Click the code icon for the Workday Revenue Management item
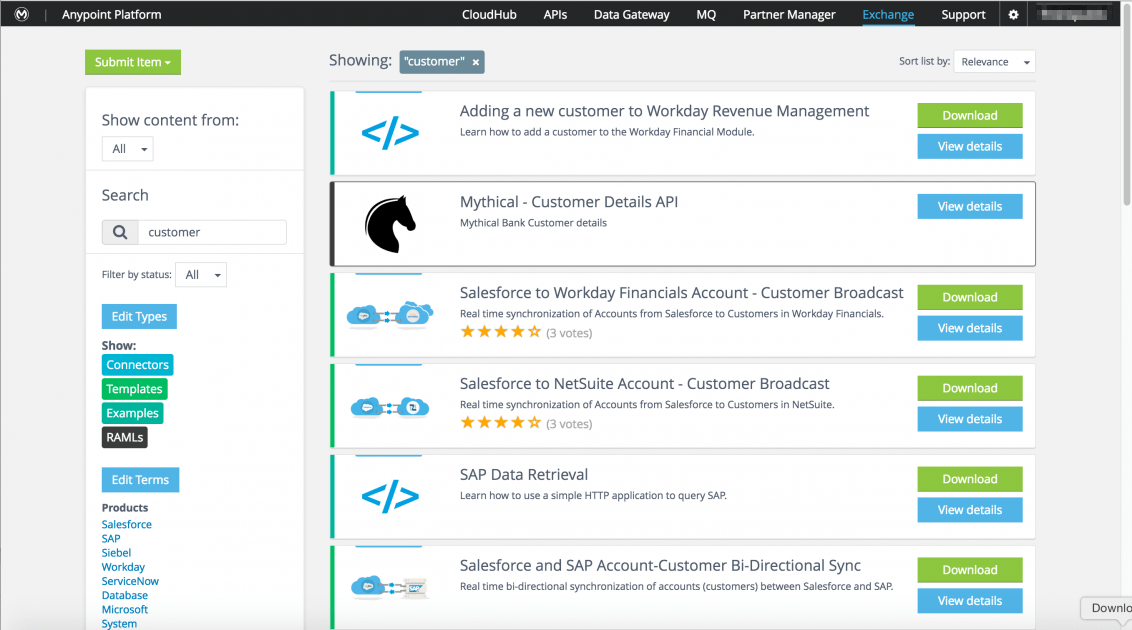 pos(389,133)
